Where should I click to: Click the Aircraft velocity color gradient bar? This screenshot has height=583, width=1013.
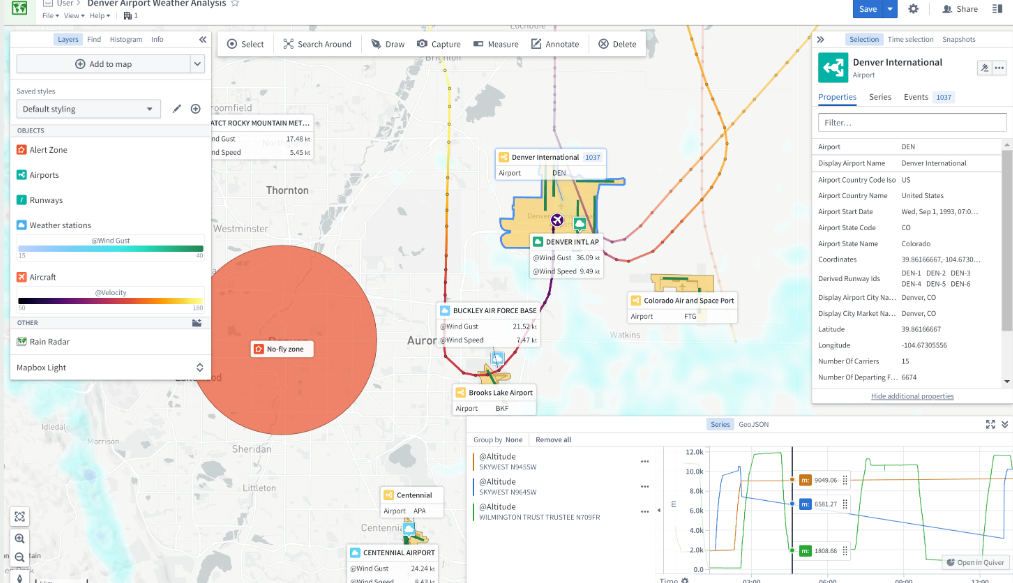[110, 300]
